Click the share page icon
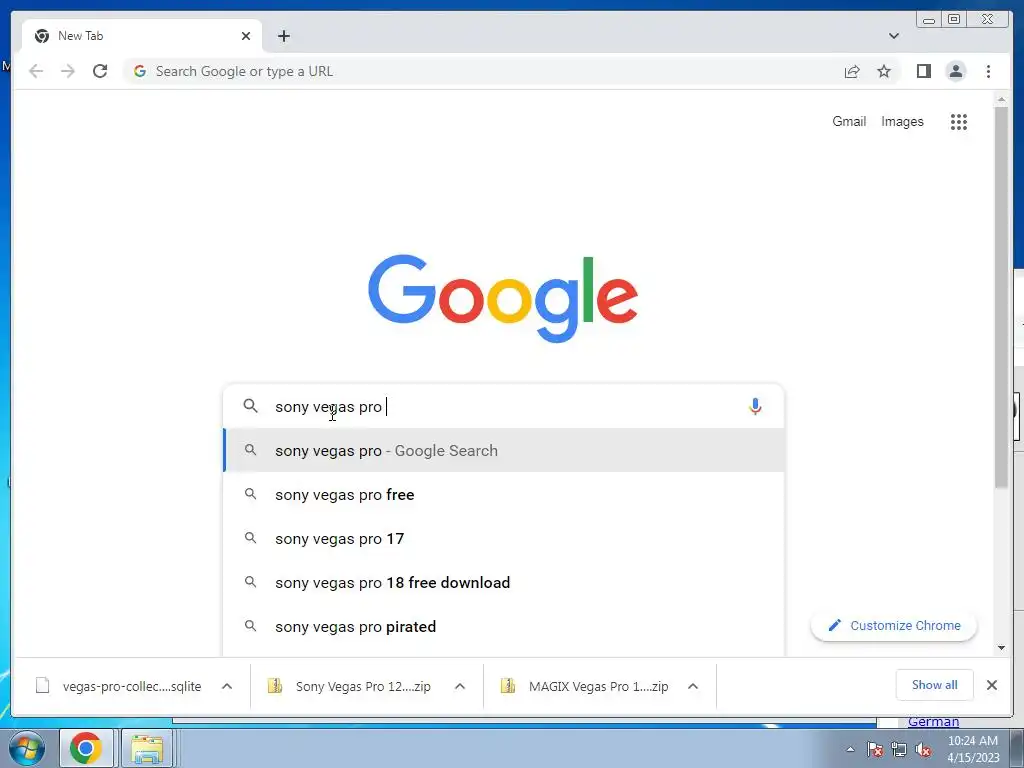1024x768 pixels. pyautogui.click(x=852, y=71)
